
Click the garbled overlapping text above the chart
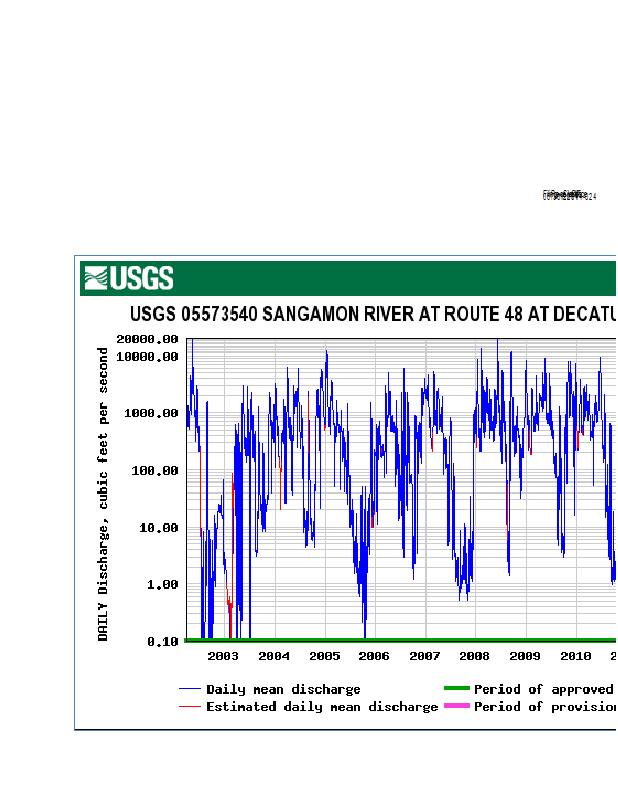568,195
